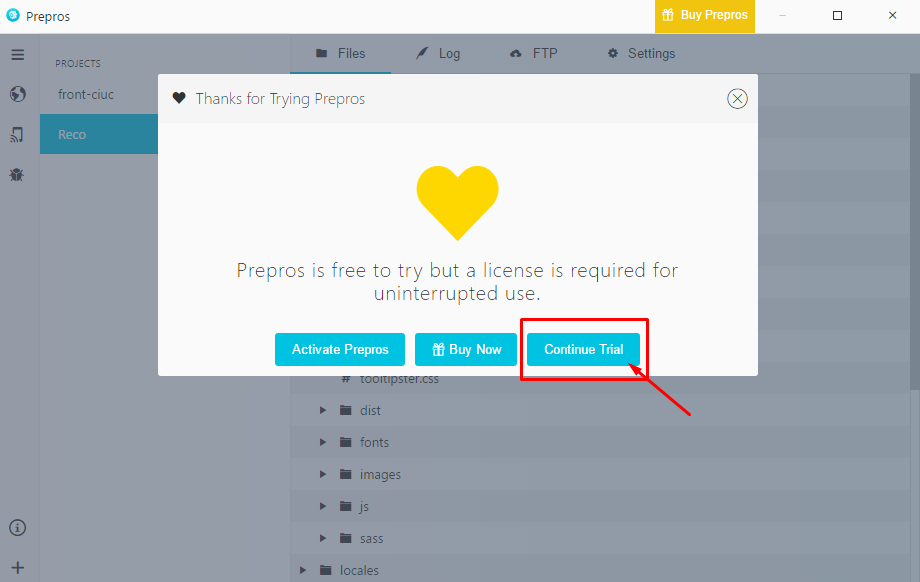Click the yellow heart image
Image resolution: width=920 pixels, height=582 pixels.
457,202
